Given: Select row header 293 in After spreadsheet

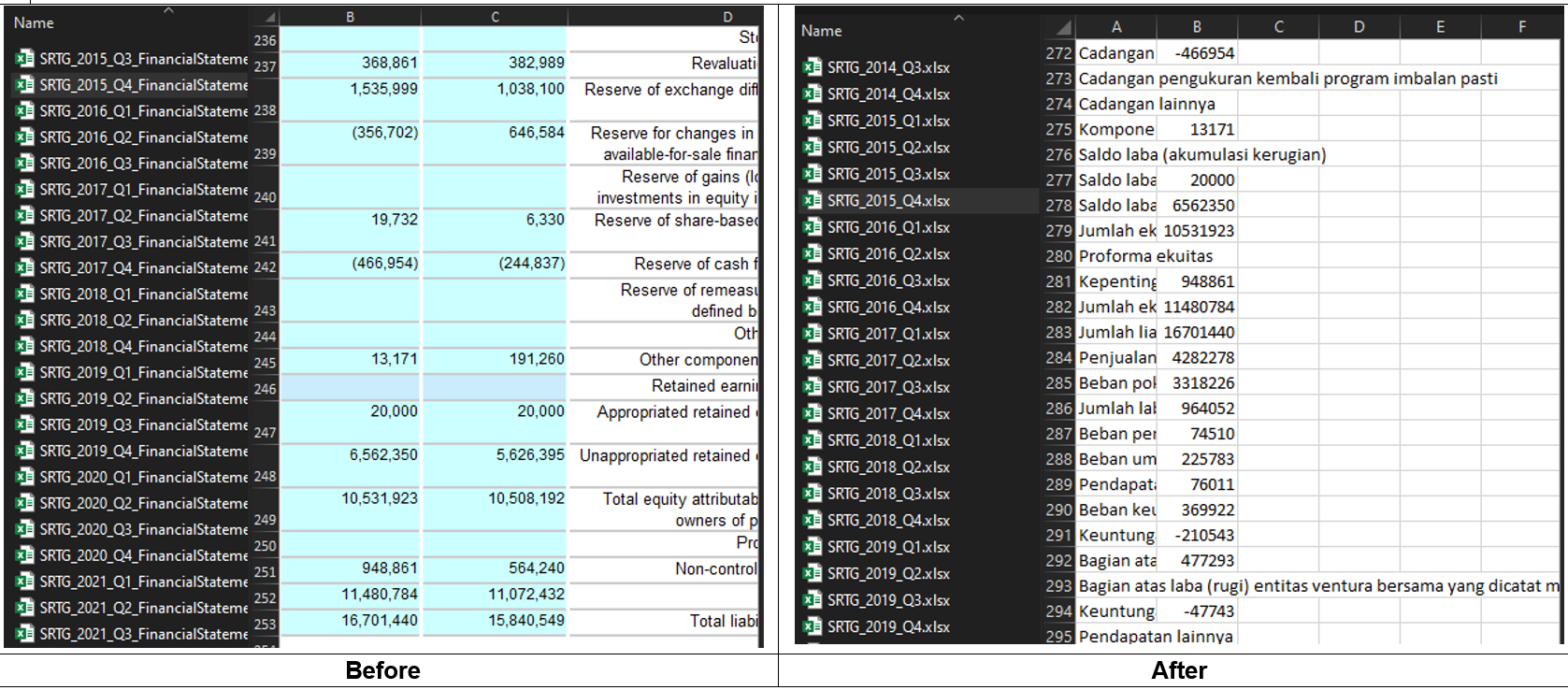Looking at the screenshot, I should pyautogui.click(x=1058, y=586).
